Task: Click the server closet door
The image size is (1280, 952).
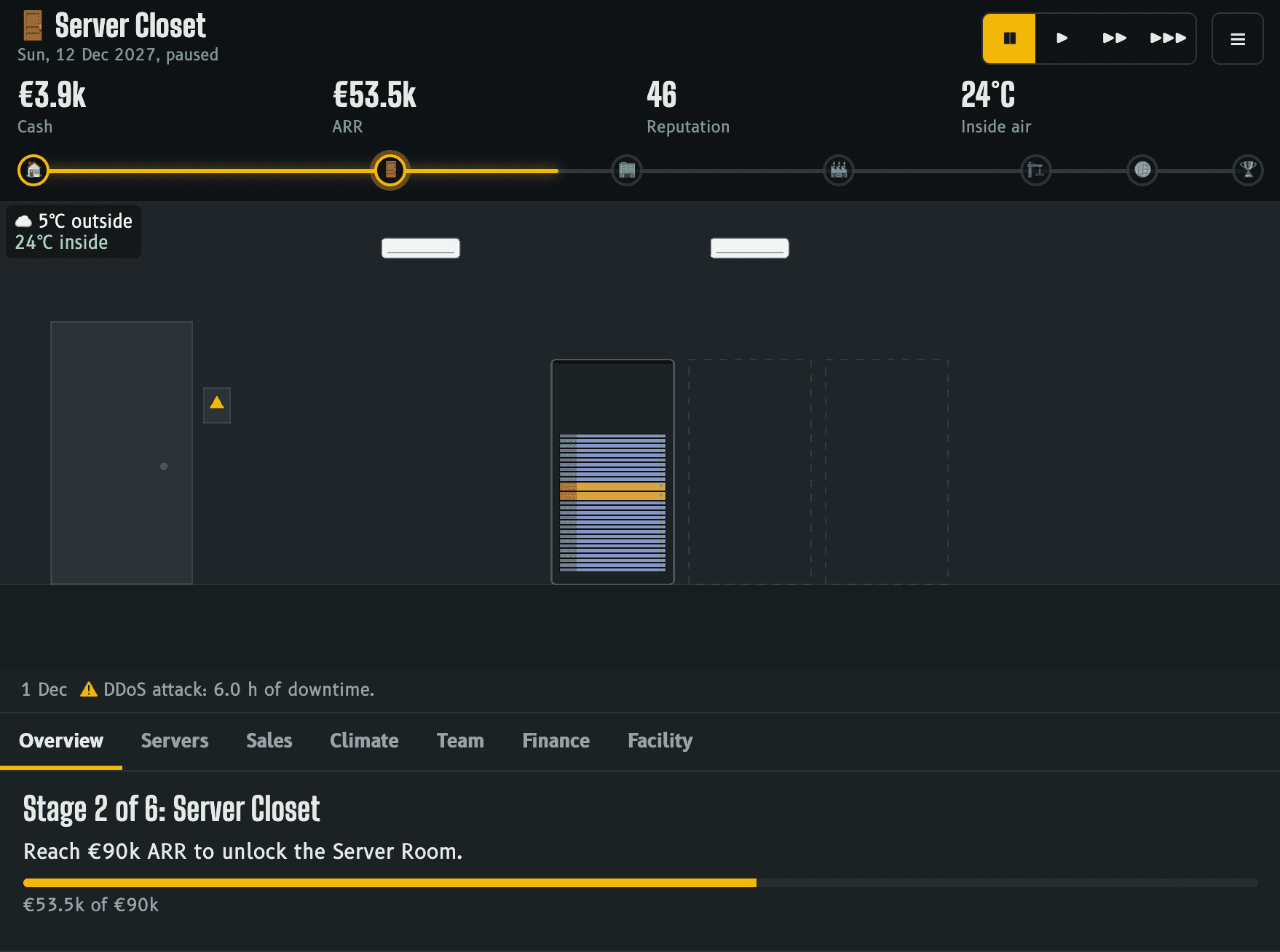Action: 122,453
